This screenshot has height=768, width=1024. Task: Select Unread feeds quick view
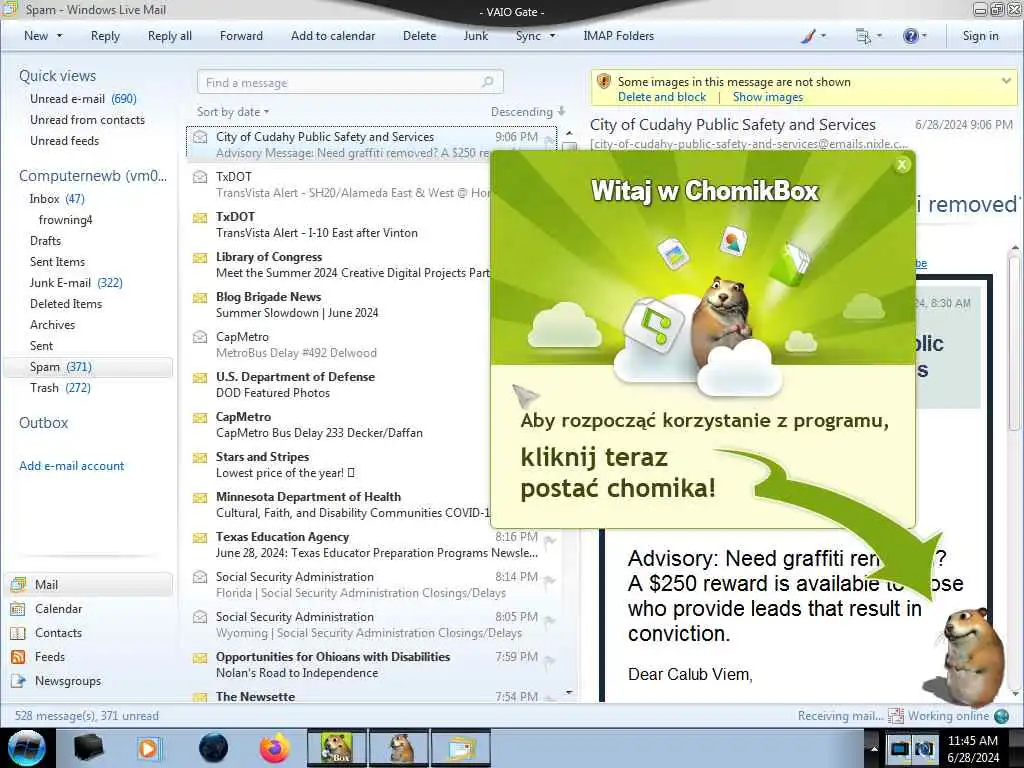[x=65, y=140]
